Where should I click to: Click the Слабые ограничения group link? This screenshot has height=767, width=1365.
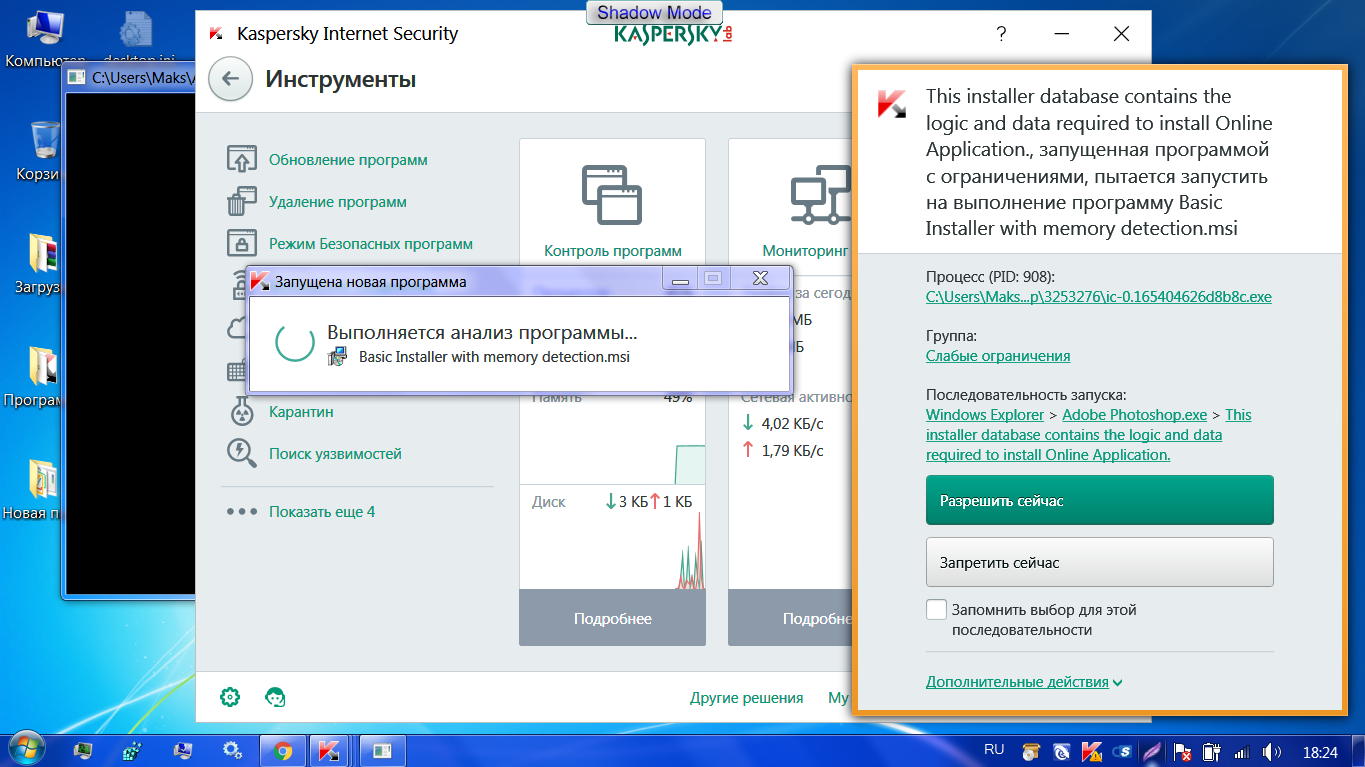point(998,356)
